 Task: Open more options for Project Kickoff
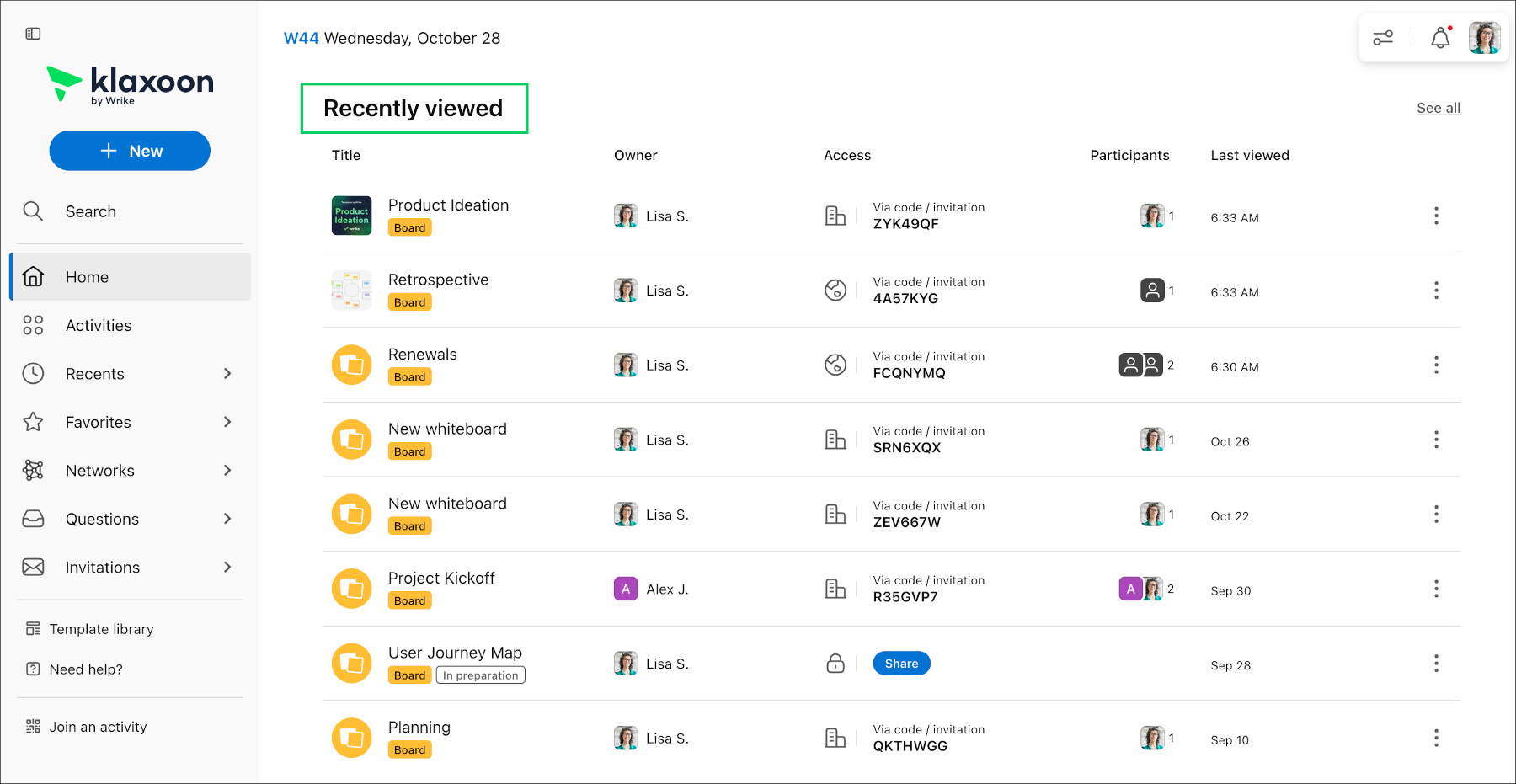tap(1436, 589)
